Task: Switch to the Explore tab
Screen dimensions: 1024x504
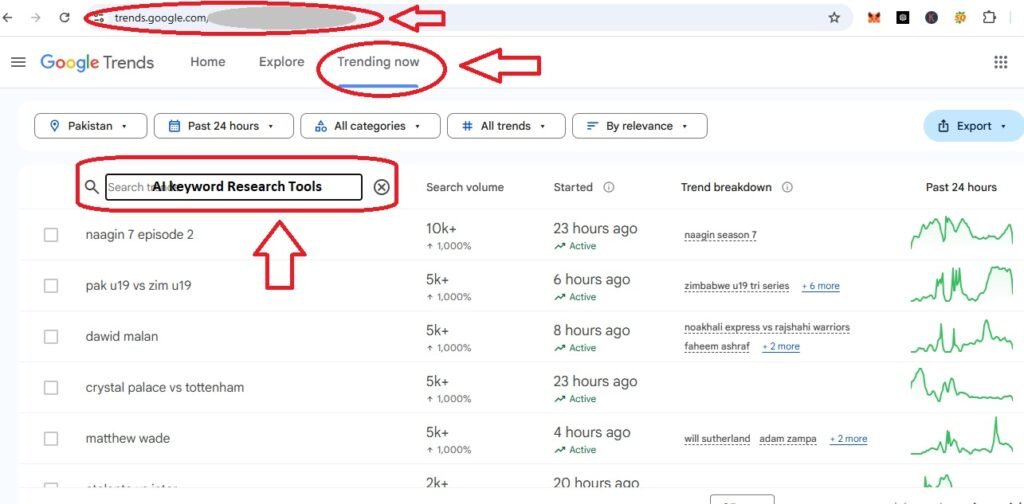Action: (x=281, y=62)
